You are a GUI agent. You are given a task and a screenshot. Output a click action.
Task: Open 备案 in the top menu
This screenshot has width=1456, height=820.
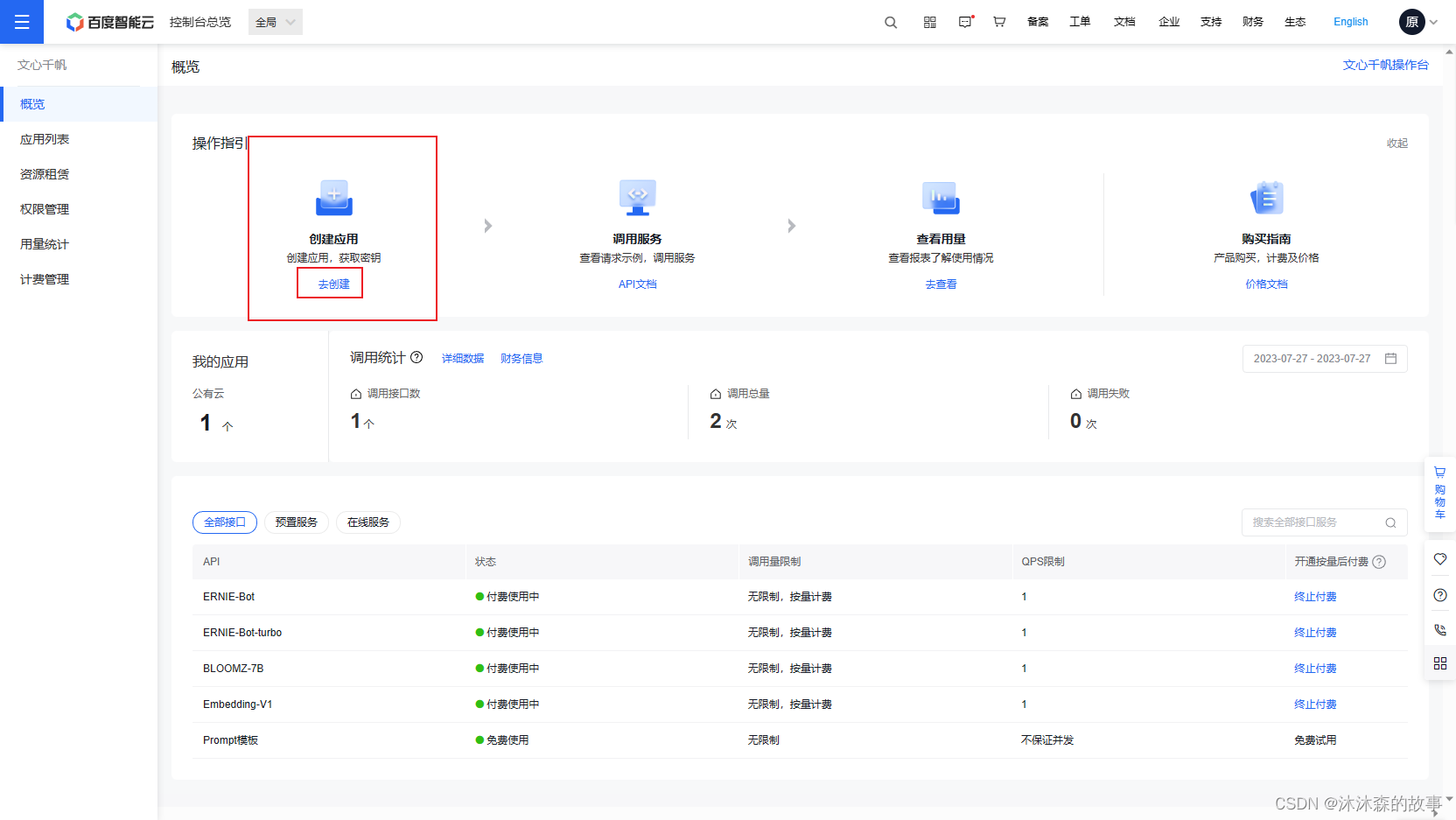click(1038, 22)
